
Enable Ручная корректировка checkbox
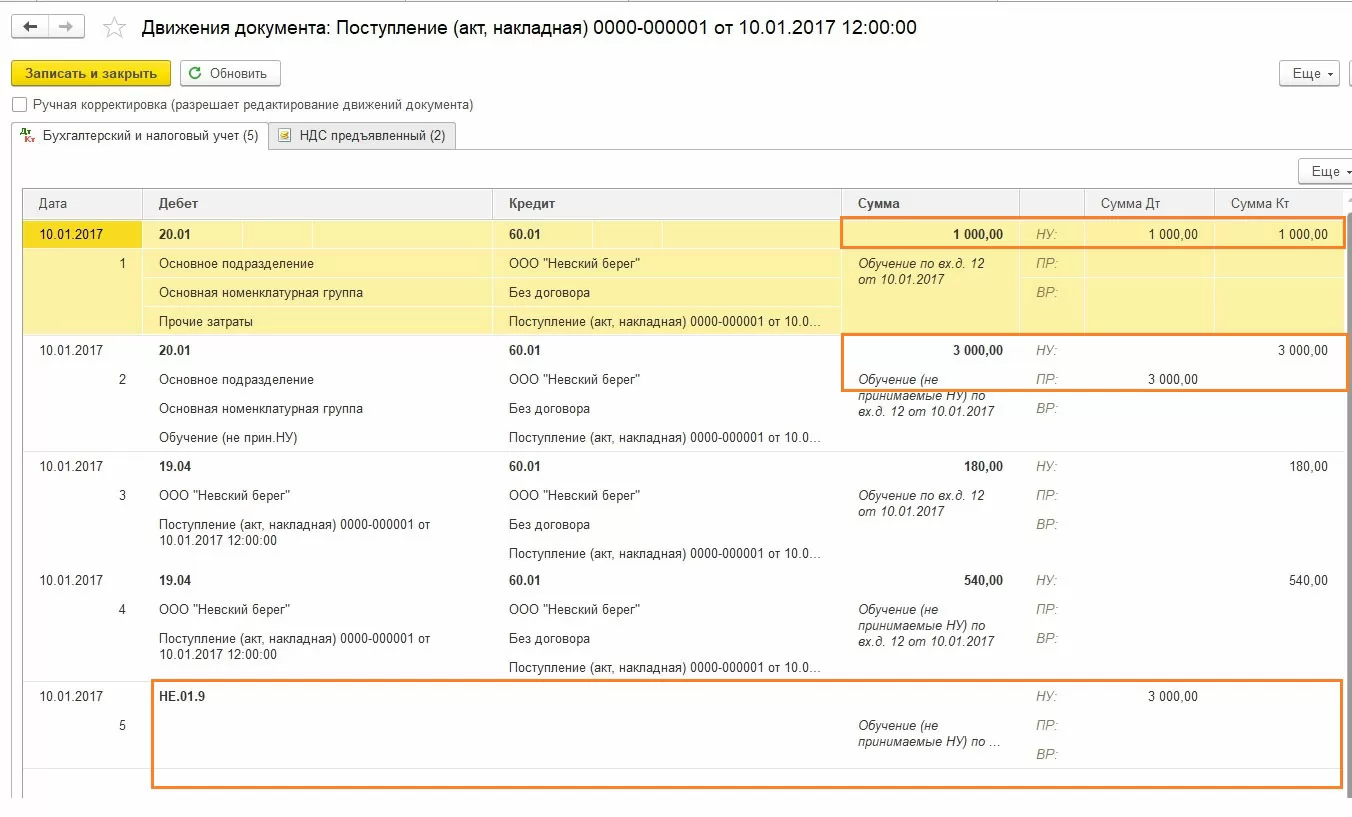point(19,105)
